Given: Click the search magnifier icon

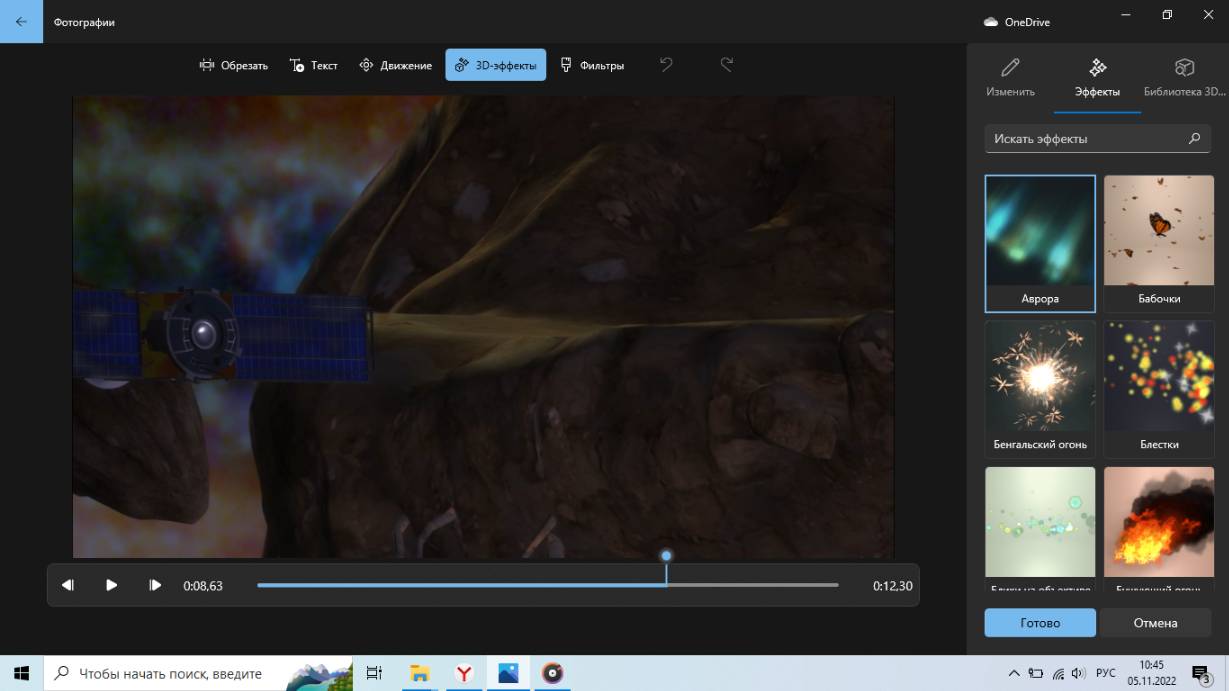Looking at the screenshot, I should point(1194,139).
